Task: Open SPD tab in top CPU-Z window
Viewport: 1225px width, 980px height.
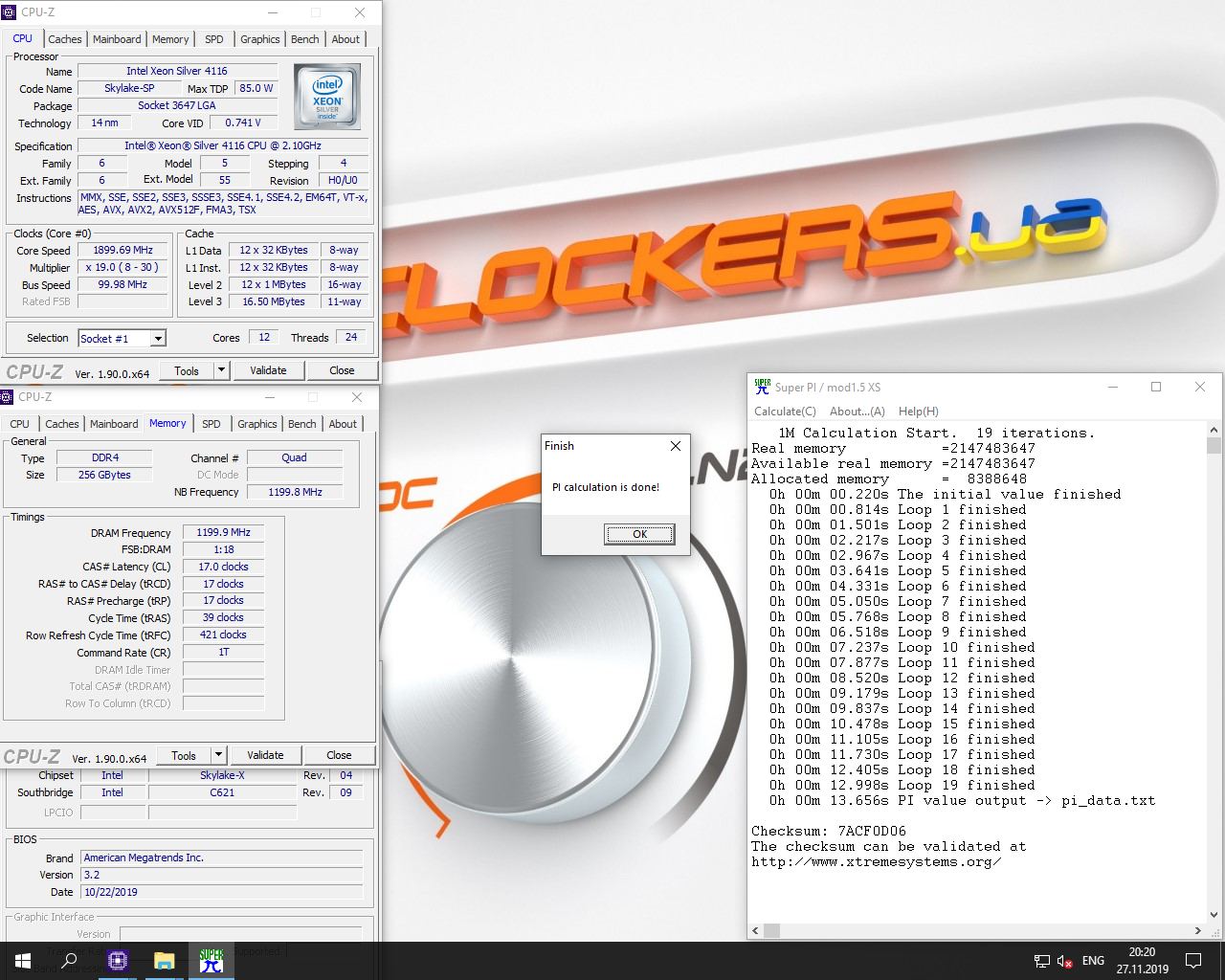Action: click(214, 39)
